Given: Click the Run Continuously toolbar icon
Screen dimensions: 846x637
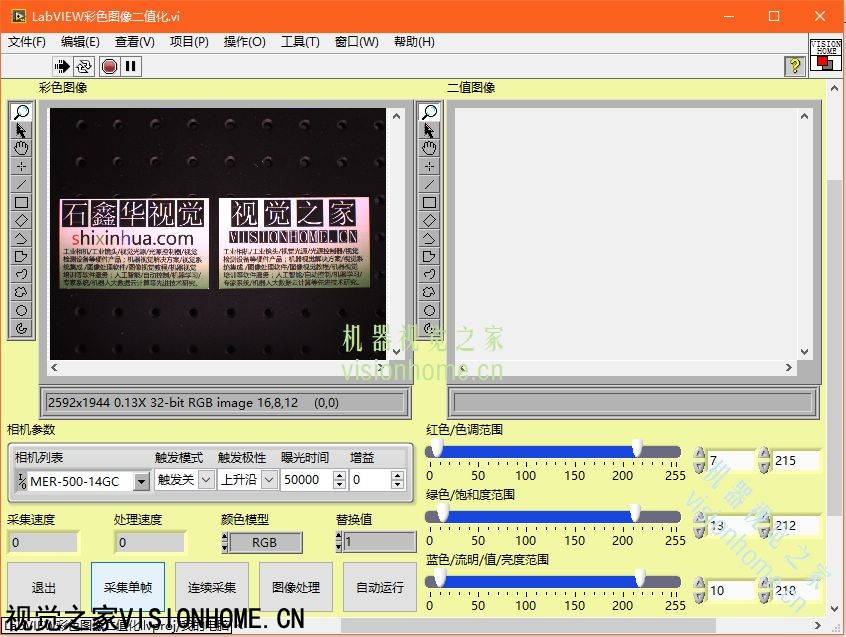Looking at the screenshot, I should click(x=84, y=66).
